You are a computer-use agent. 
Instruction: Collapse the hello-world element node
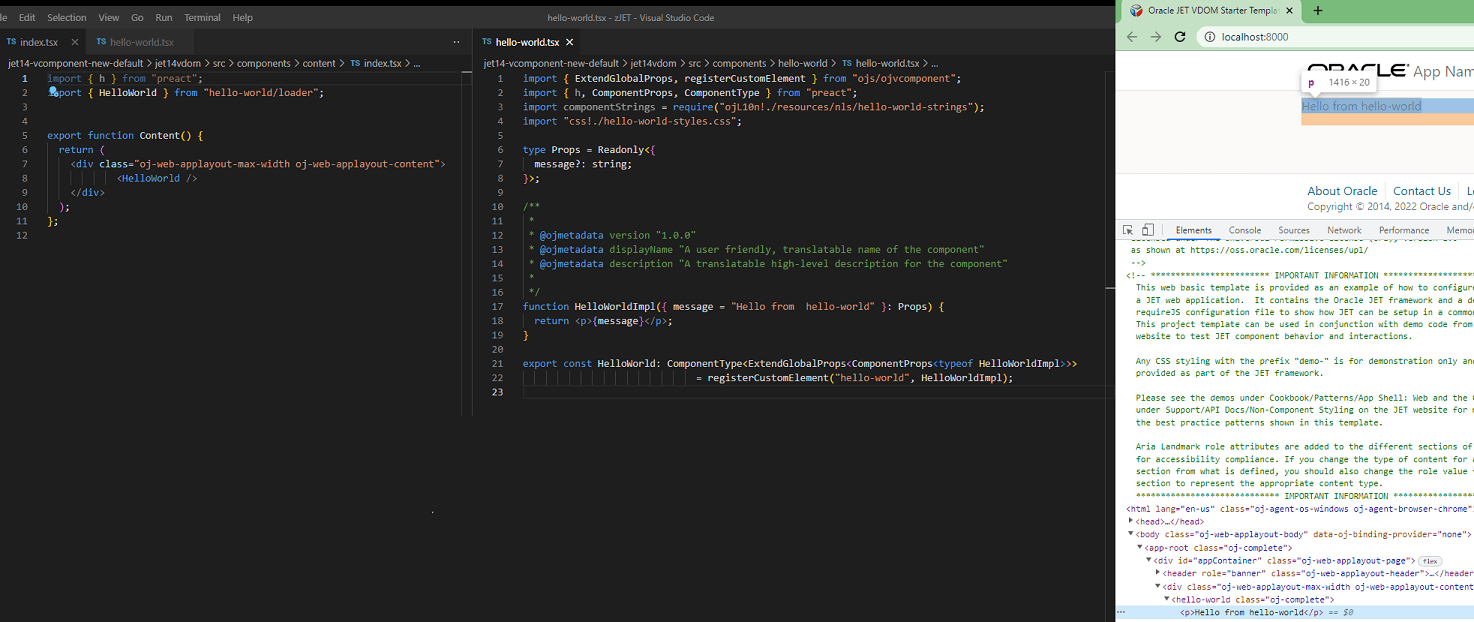[x=1167, y=600]
